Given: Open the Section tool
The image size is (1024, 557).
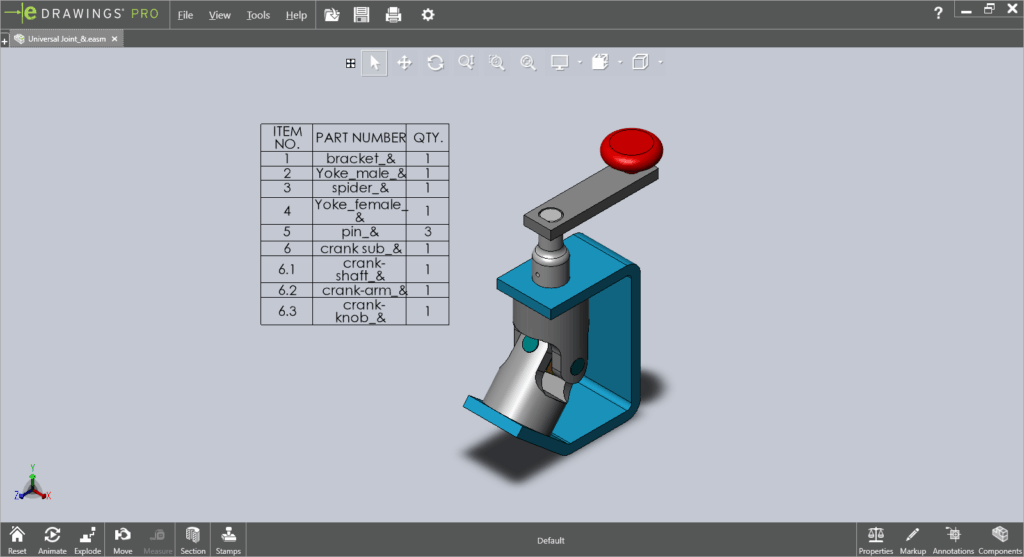Looking at the screenshot, I should coord(193,540).
